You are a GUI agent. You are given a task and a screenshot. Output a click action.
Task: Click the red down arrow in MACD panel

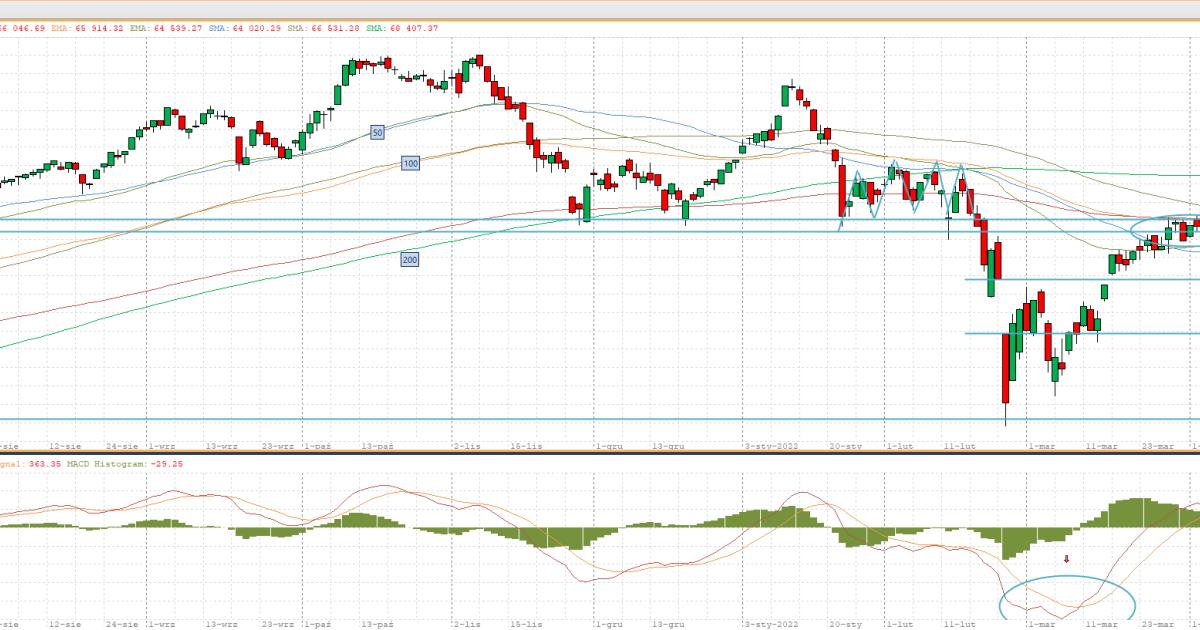pyautogui.click(x=1066, y=559)
